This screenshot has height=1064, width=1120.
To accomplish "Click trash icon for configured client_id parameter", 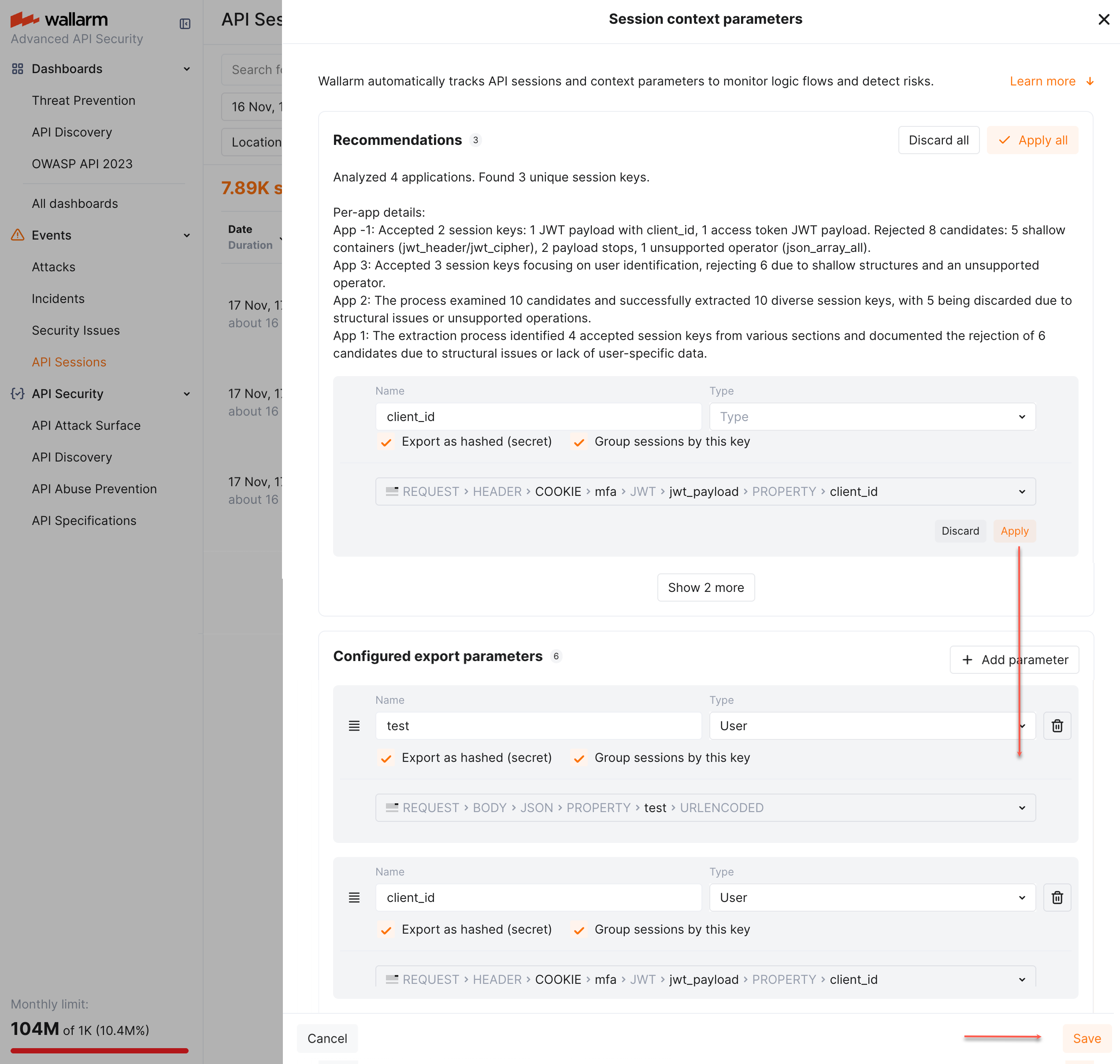I will pos(1057,898).
